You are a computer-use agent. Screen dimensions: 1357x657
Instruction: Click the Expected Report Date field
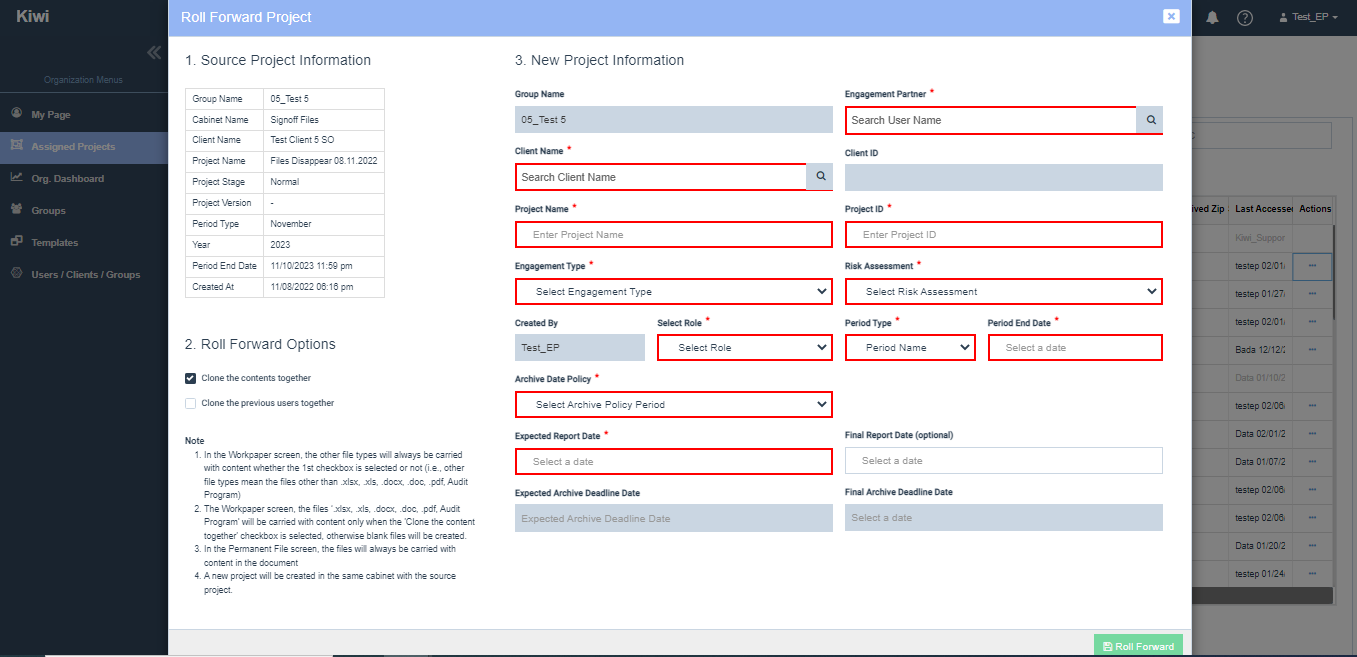673,461
